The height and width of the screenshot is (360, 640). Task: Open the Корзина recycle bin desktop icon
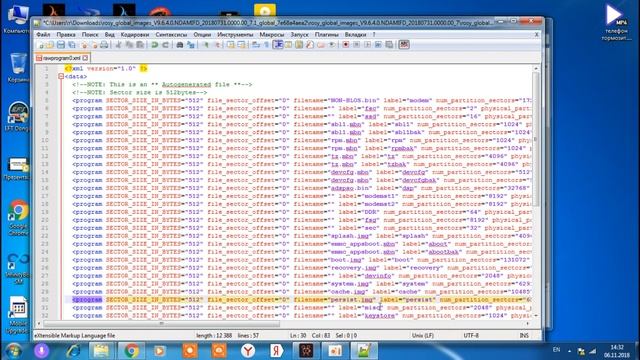(x=18, y=68)
